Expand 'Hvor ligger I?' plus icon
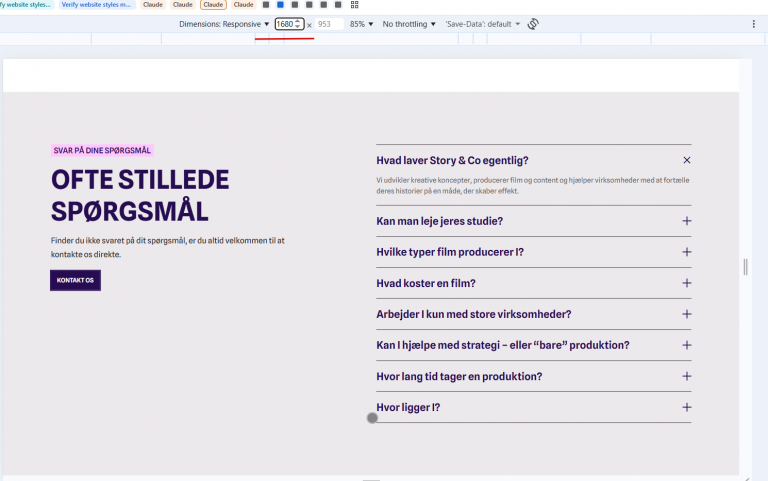The width and height of the screenshot is (768, 481). click(x=687, y=408)
